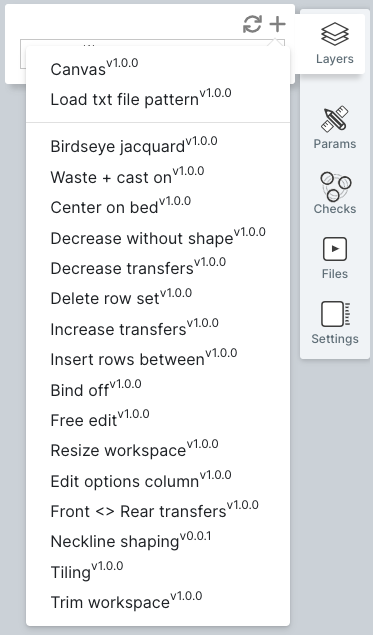Choose Trim workspace entry

158,602
